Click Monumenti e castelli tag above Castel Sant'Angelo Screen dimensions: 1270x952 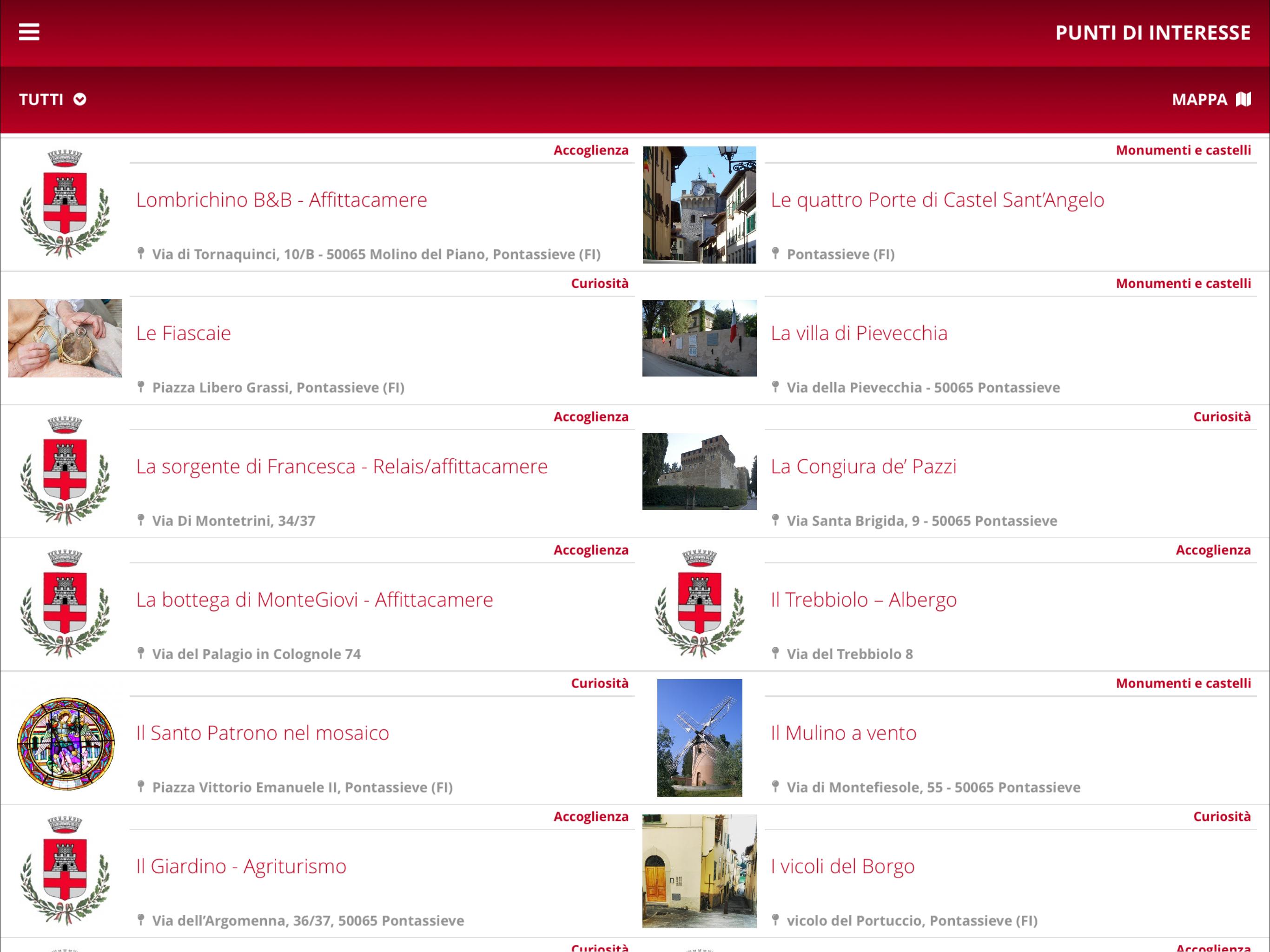[1183, 151]
